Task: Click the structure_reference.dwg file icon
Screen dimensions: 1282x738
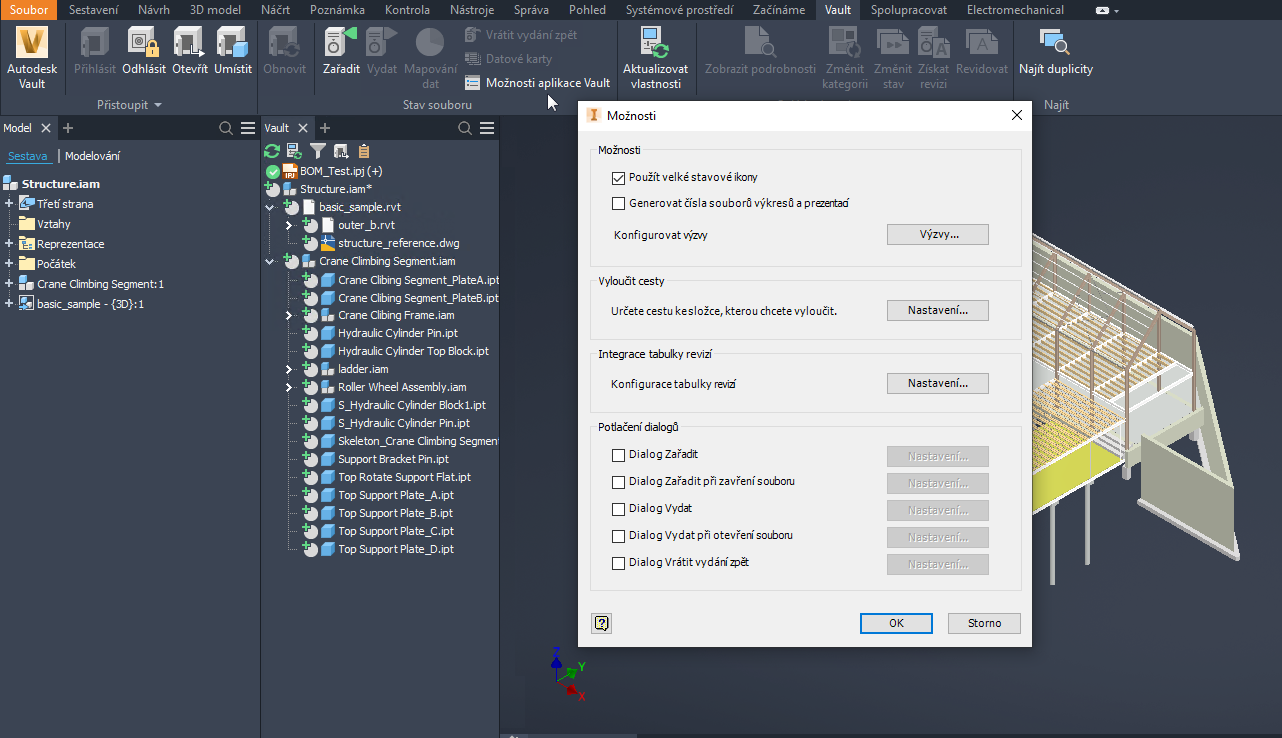Action: (x=328, y=243)
